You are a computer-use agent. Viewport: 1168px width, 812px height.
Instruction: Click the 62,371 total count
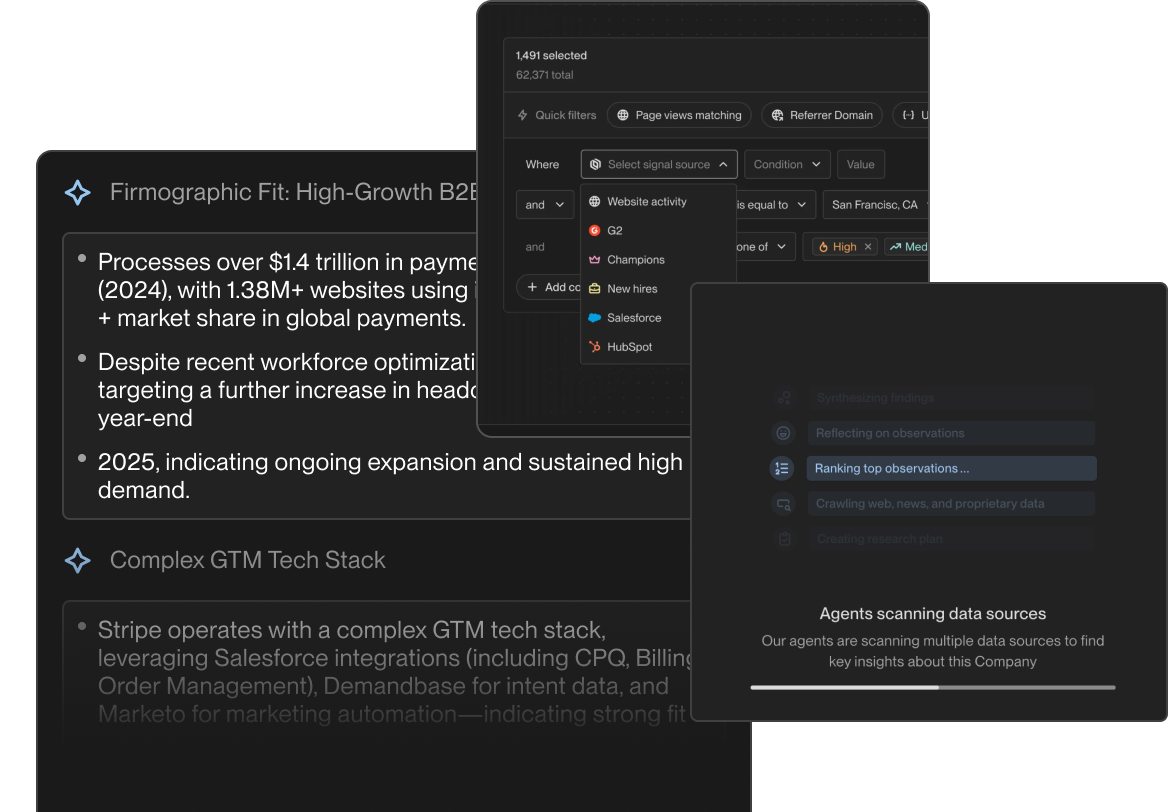(545, 74)
